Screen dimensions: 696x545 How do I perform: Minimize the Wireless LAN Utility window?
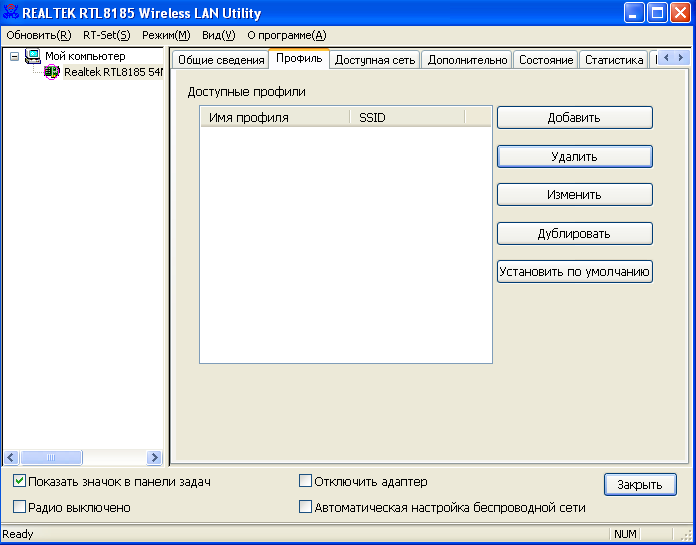[x=634, y=13]
